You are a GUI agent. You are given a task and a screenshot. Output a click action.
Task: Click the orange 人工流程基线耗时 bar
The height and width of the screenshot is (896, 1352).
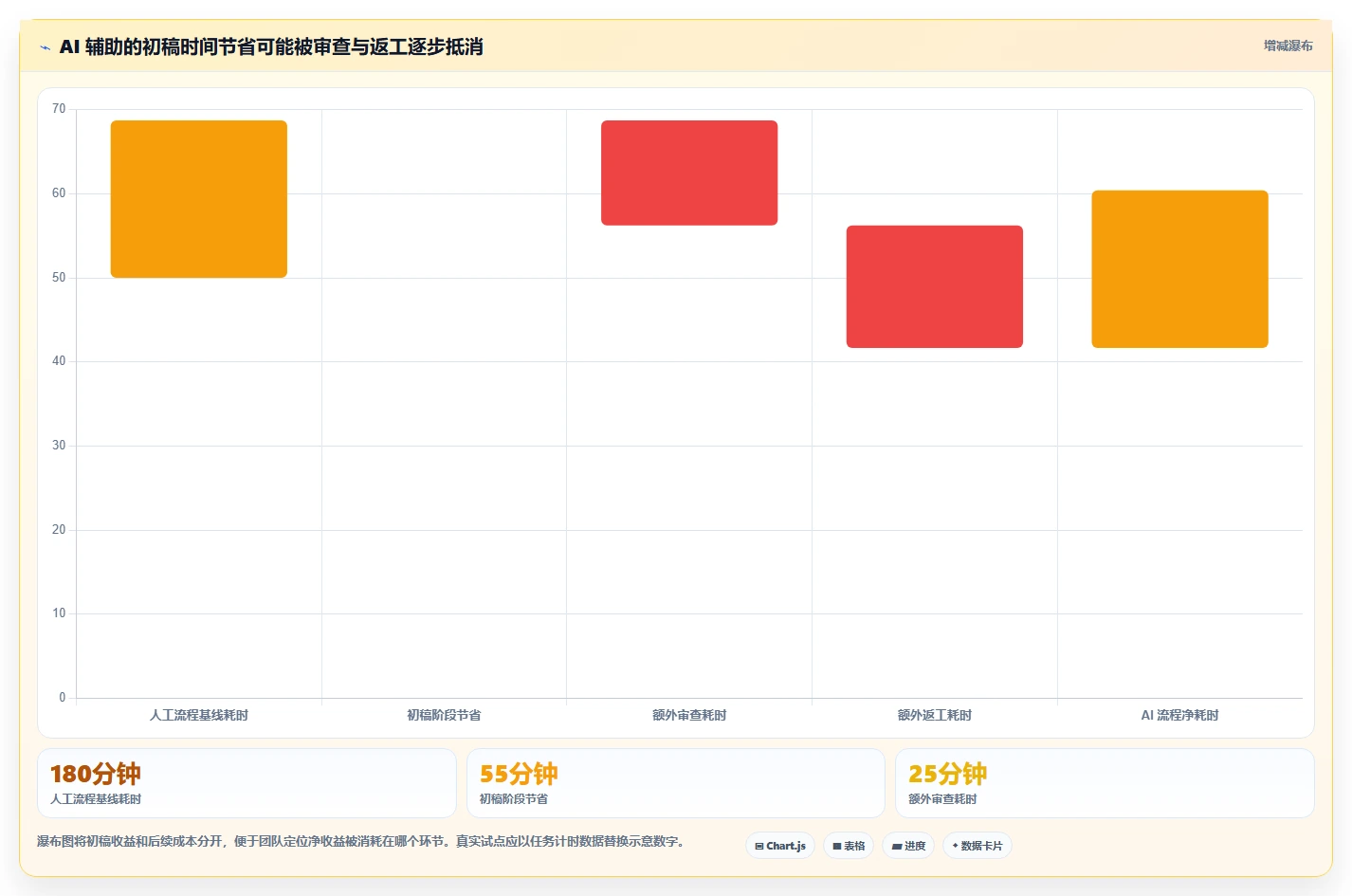pyautogui.click(x=199, y=199)
